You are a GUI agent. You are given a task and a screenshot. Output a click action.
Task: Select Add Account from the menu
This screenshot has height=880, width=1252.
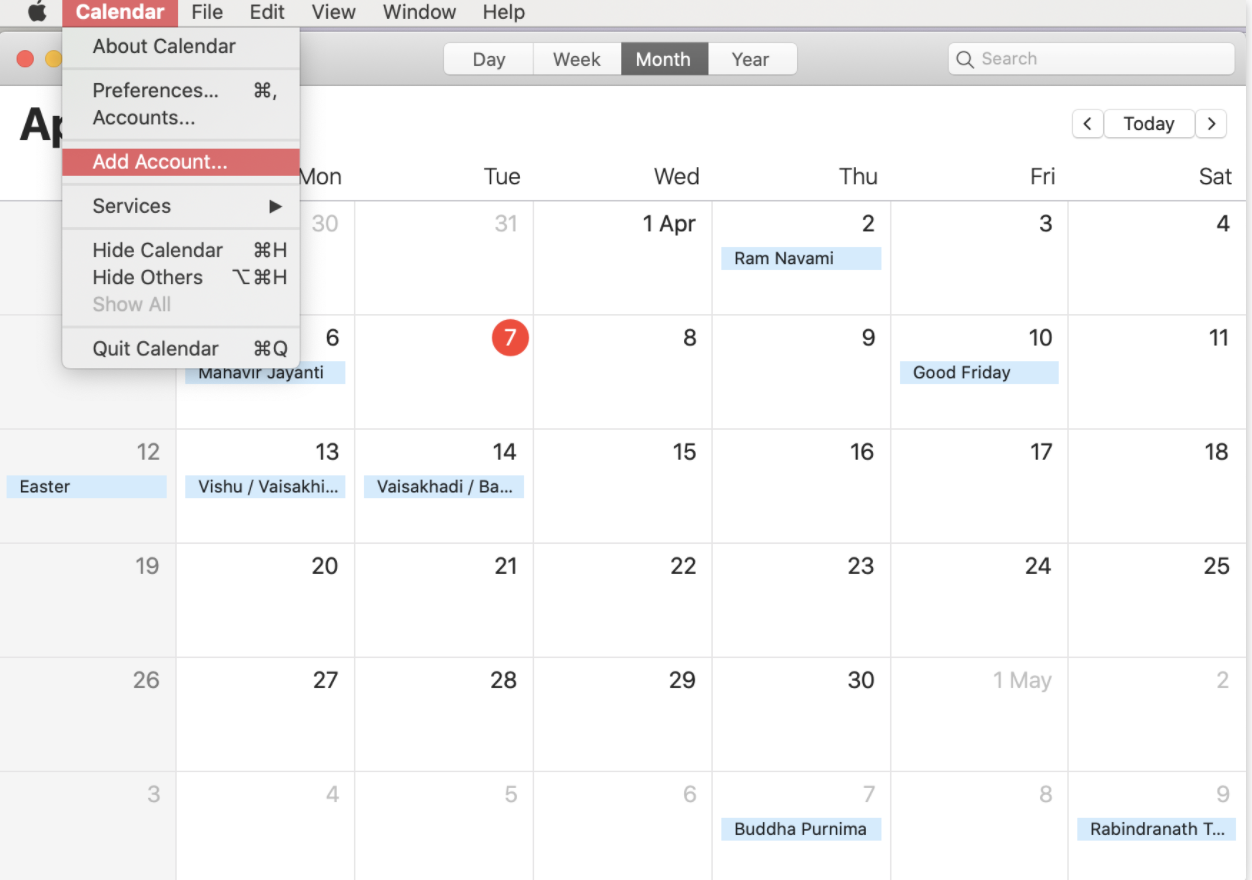[160, 162]
